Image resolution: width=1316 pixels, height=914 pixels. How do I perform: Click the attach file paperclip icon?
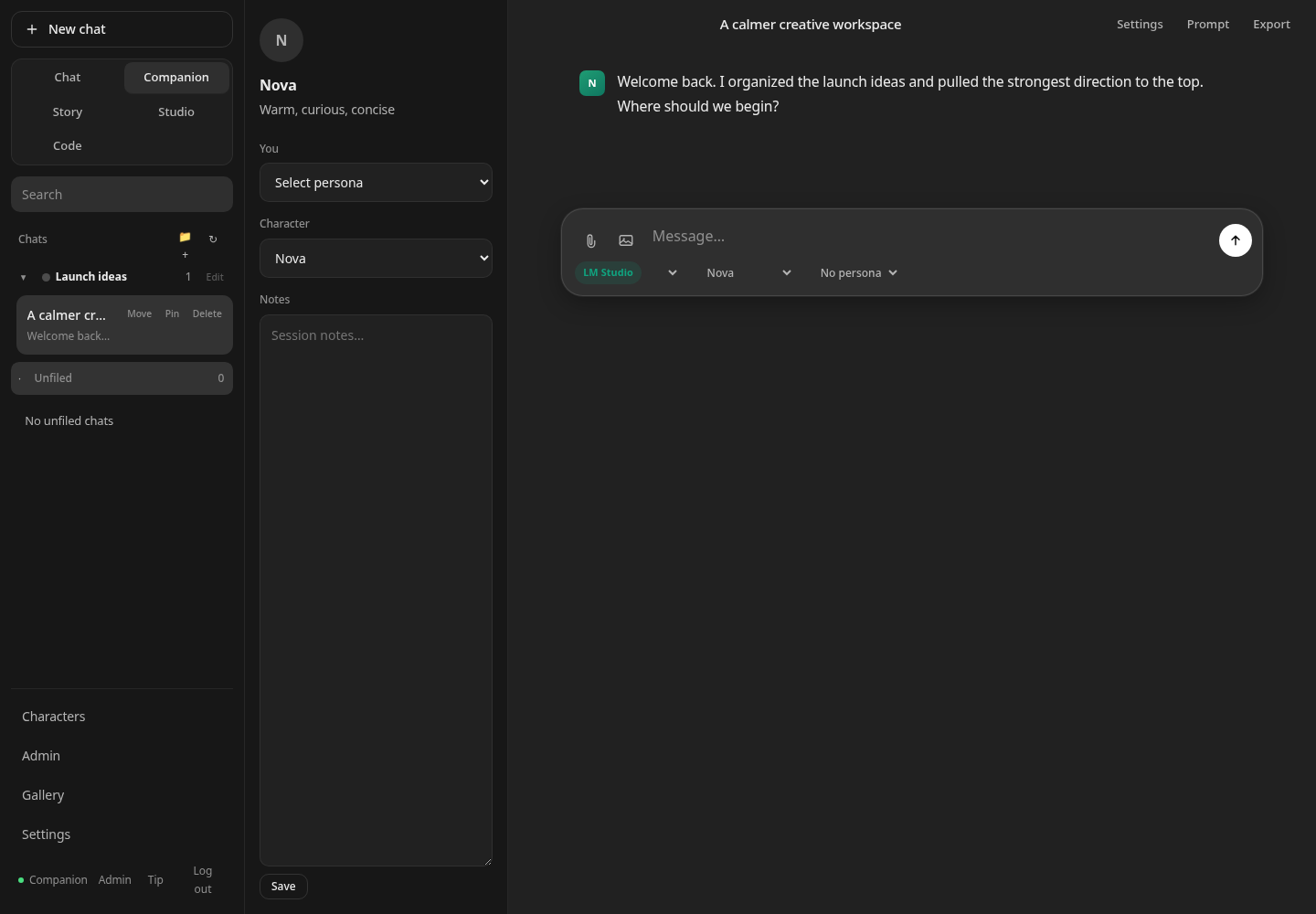click(x=591, y=241)
